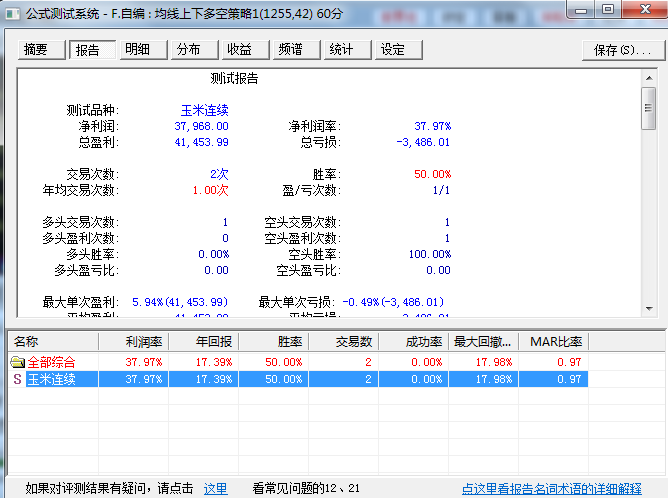Open the 设定 tab
This screenshot has height=498, width=668.
[393, 50]
